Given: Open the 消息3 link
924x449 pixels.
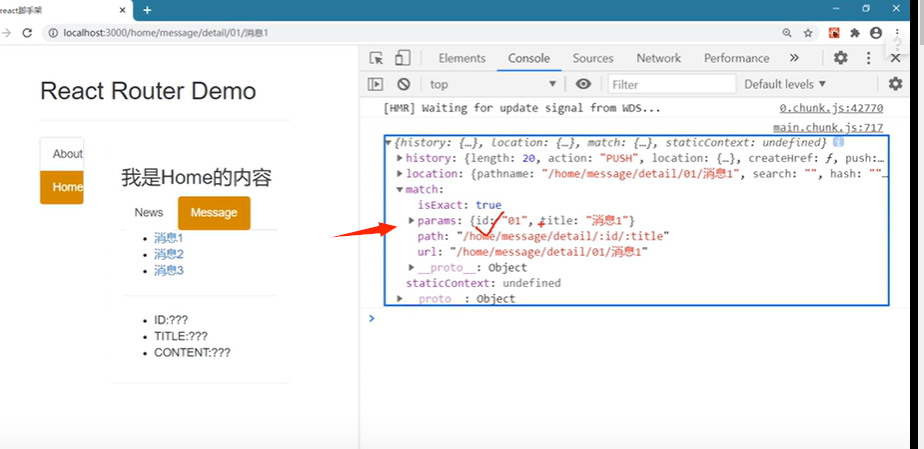Looking at the screenshot, I should (169, 270).
